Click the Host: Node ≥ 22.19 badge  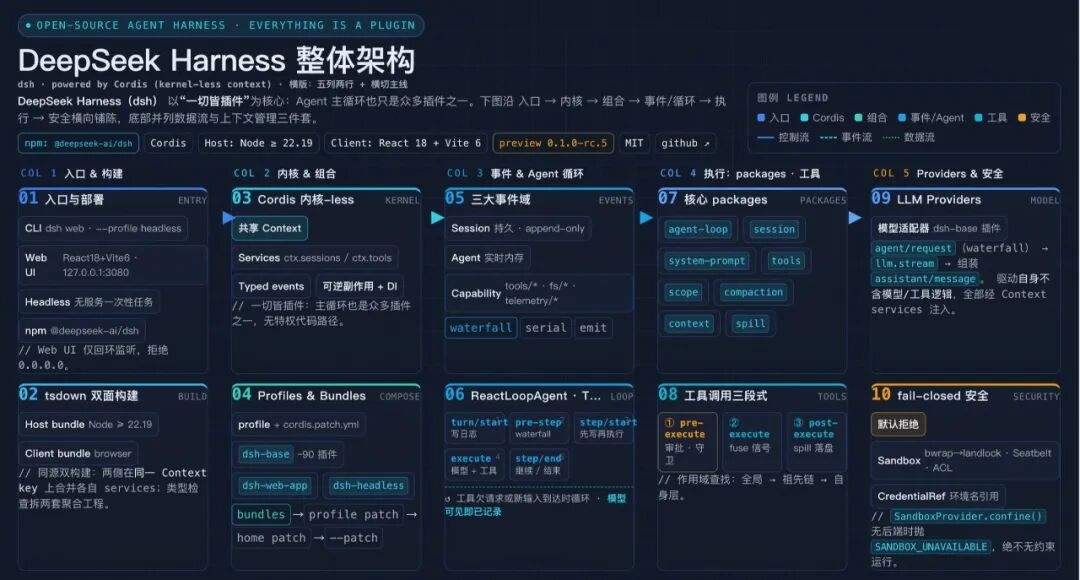coord(258,143)
